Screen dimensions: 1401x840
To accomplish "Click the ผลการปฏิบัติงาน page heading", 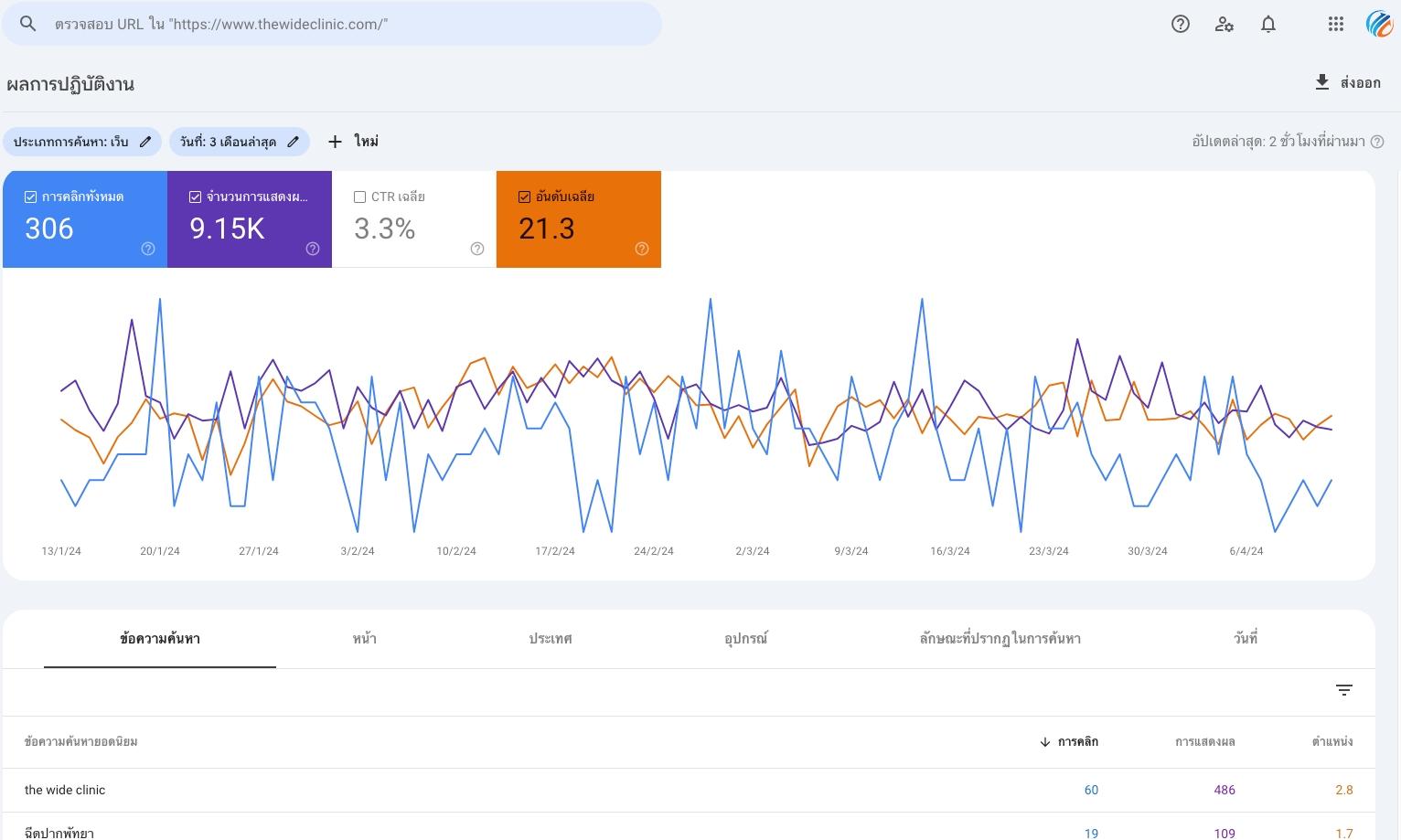I will 70,84.
